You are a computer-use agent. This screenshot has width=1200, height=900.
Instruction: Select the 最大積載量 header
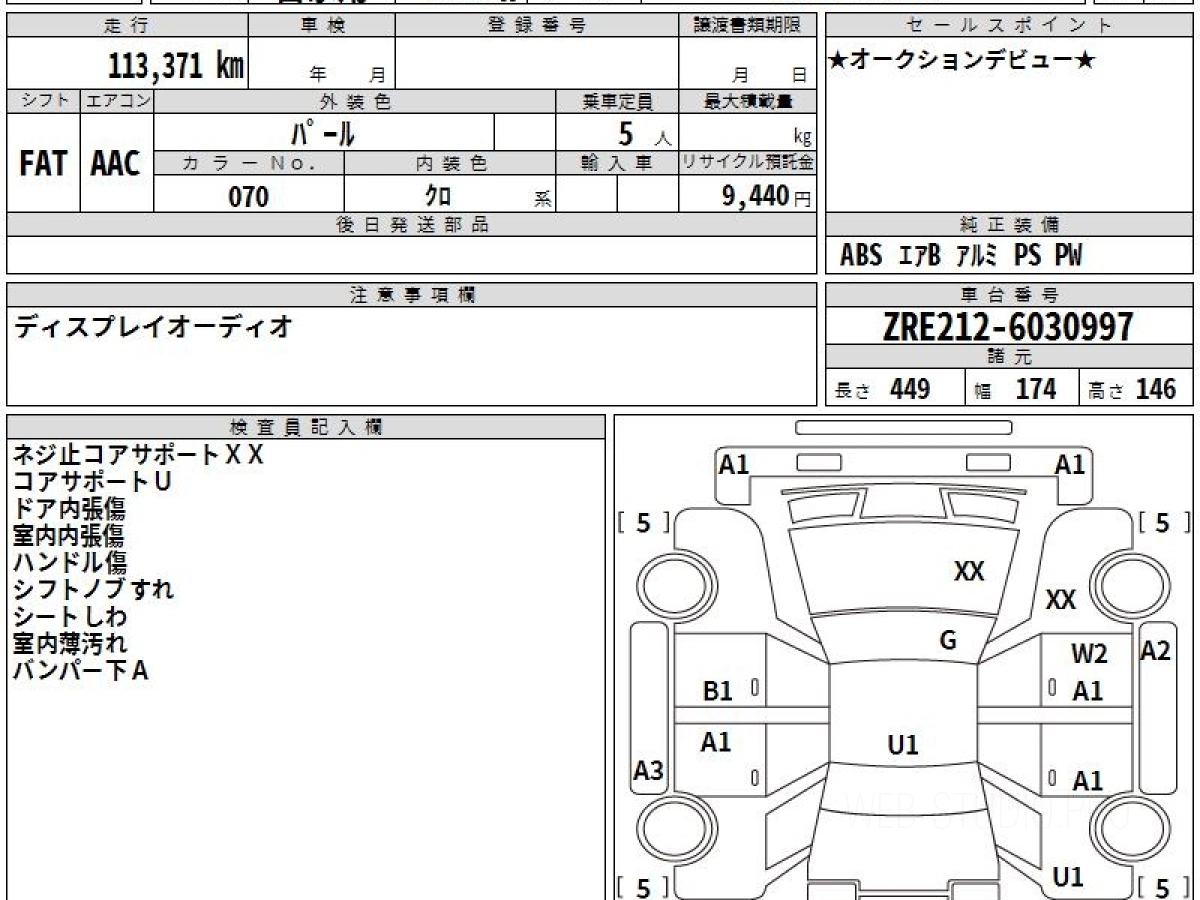tap(748, 101)
